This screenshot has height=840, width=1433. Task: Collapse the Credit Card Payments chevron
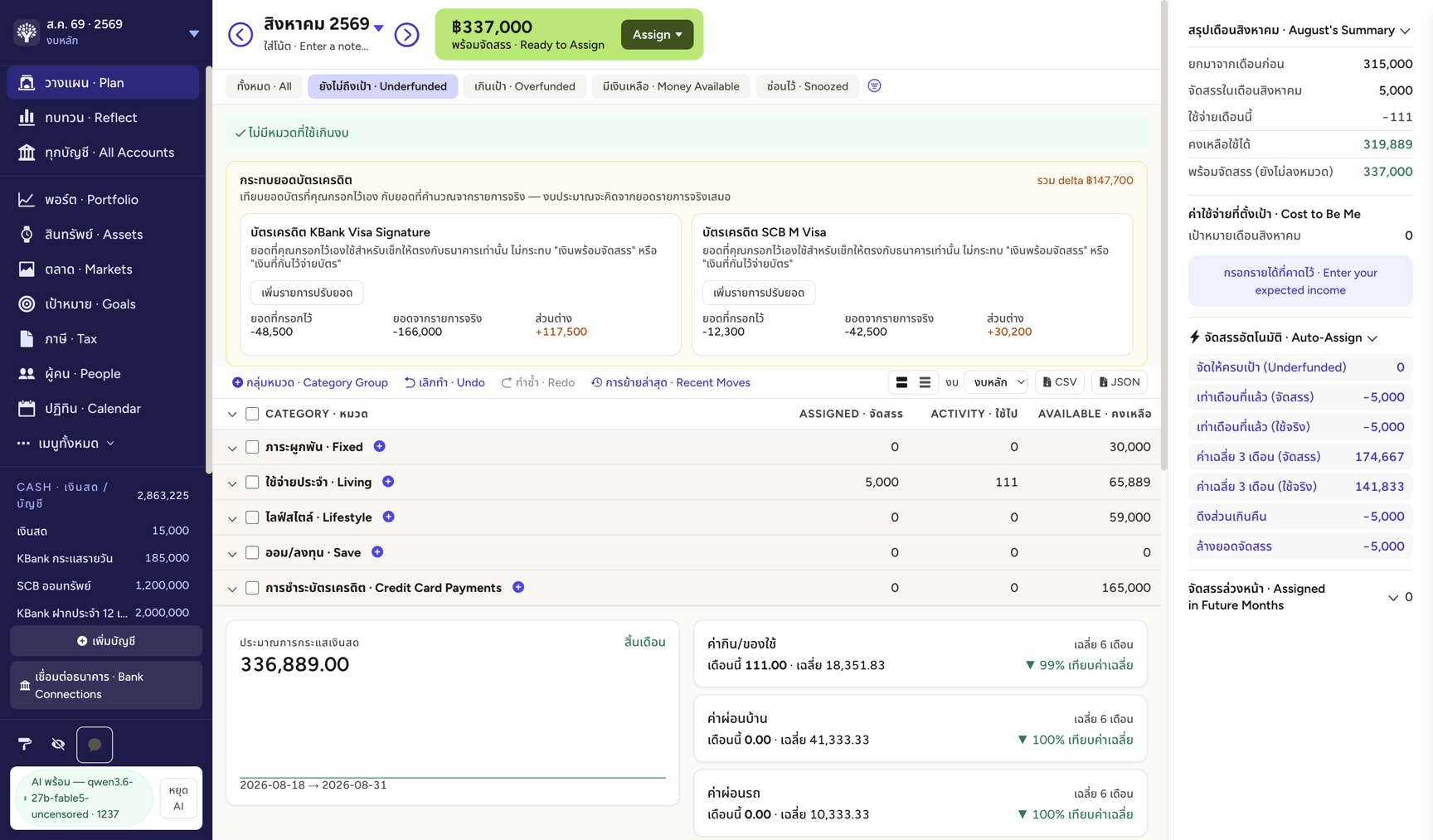click(232, 589)
